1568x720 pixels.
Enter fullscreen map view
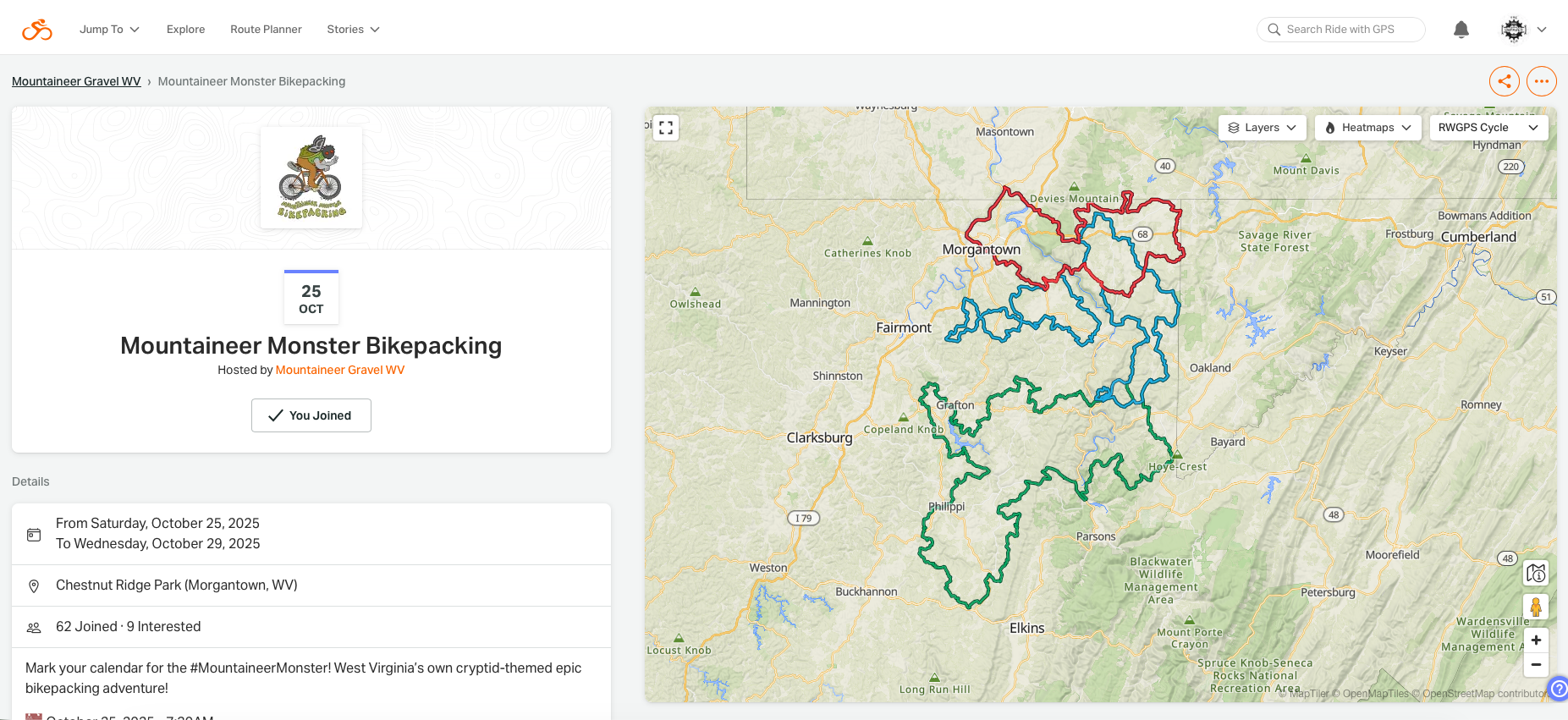click(666, 128)
